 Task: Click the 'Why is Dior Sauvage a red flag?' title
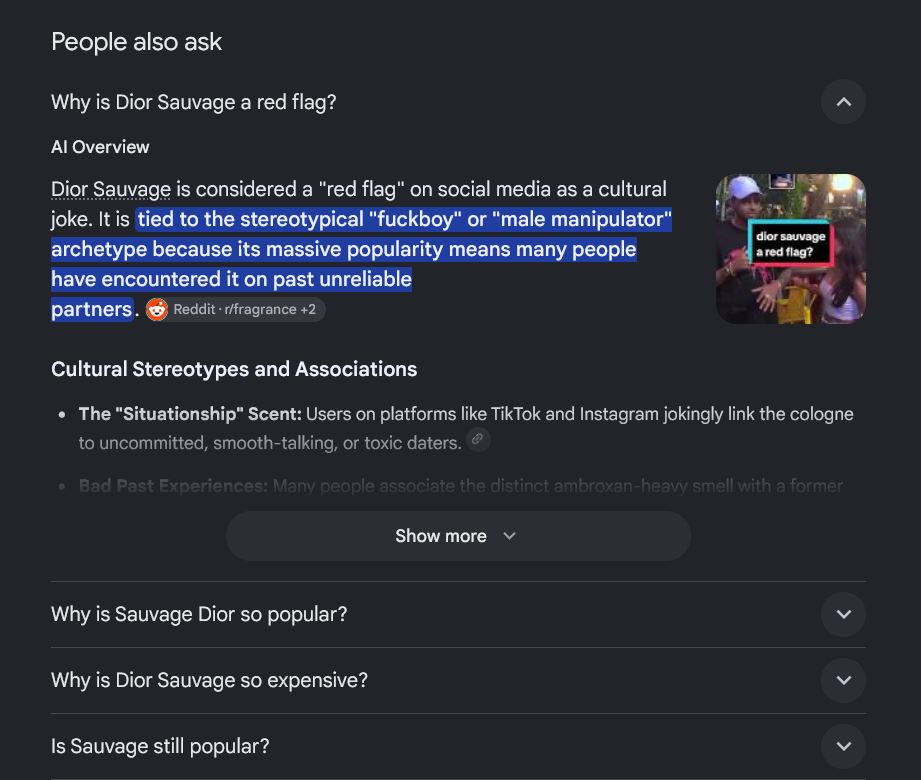(x=194, y=102)
